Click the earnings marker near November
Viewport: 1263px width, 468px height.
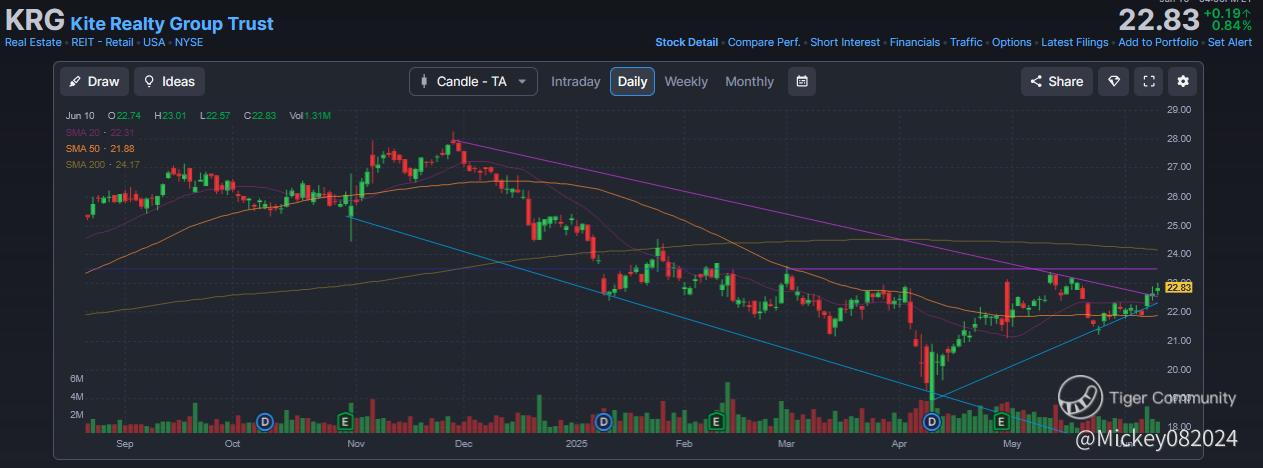click(346, 422)
